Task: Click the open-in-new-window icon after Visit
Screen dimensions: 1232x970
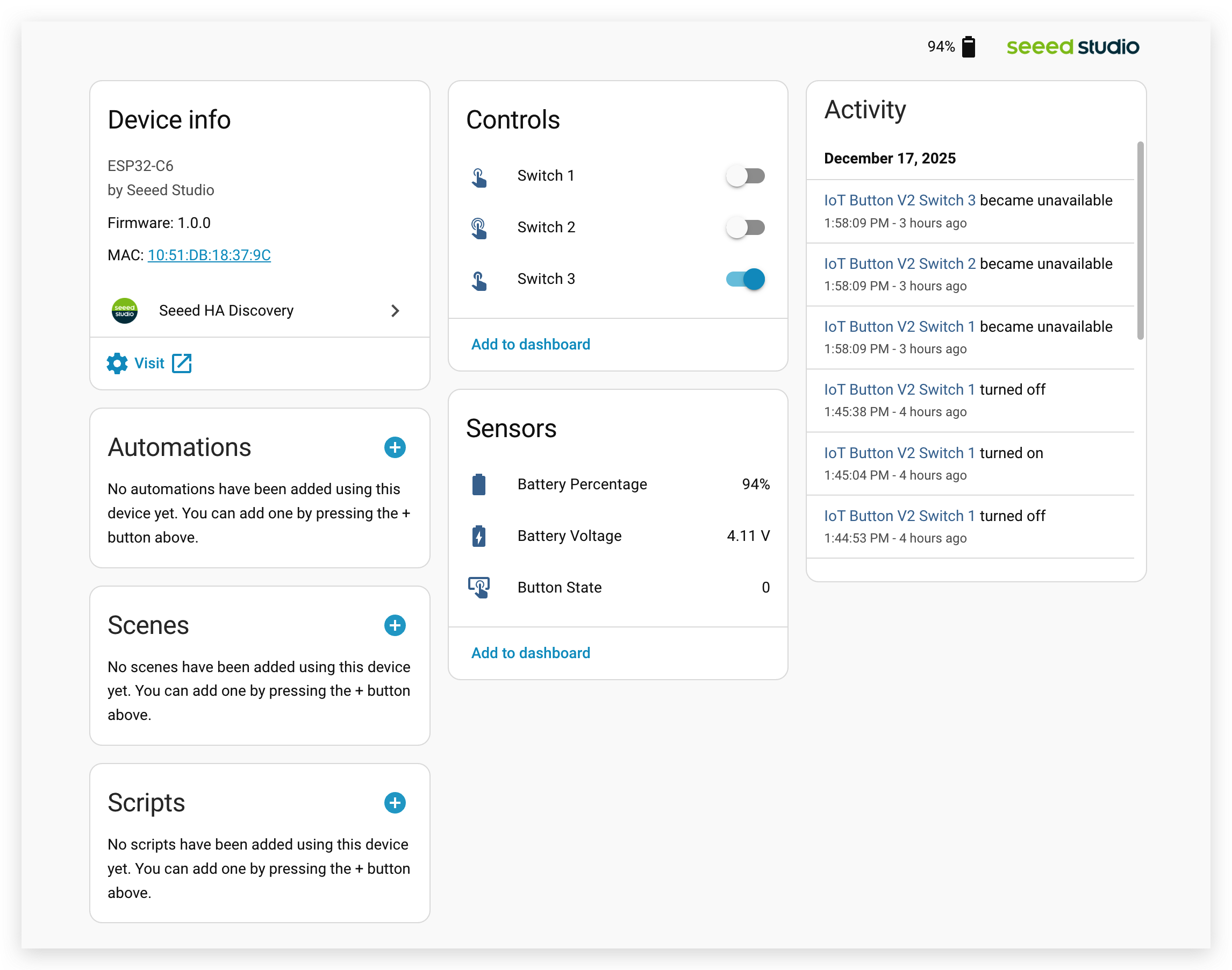Action: point(182,363)
